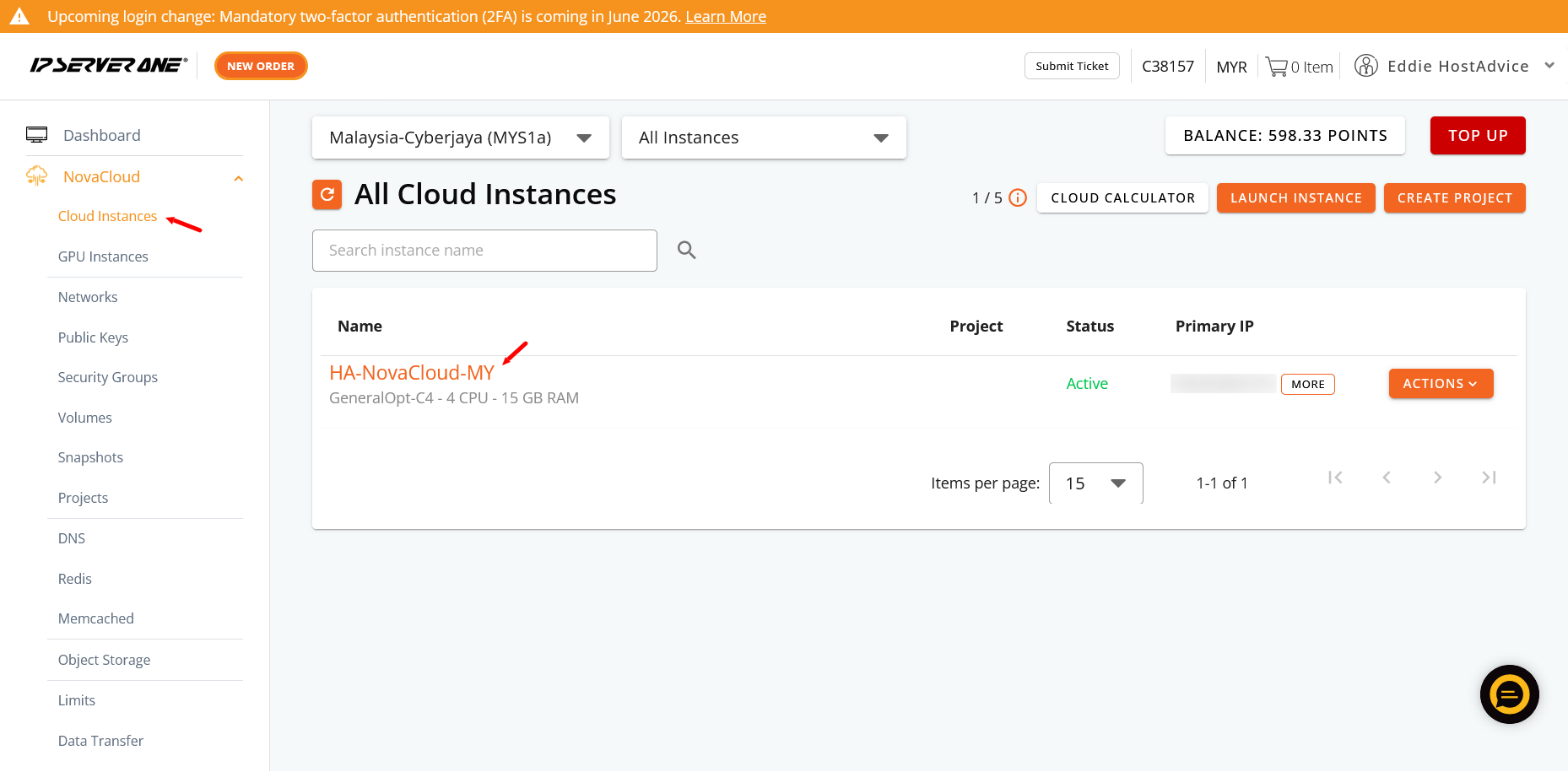Click Create Project
Image resolution: width=1568 pixels, height=772 pixels.
[1455, 198]
